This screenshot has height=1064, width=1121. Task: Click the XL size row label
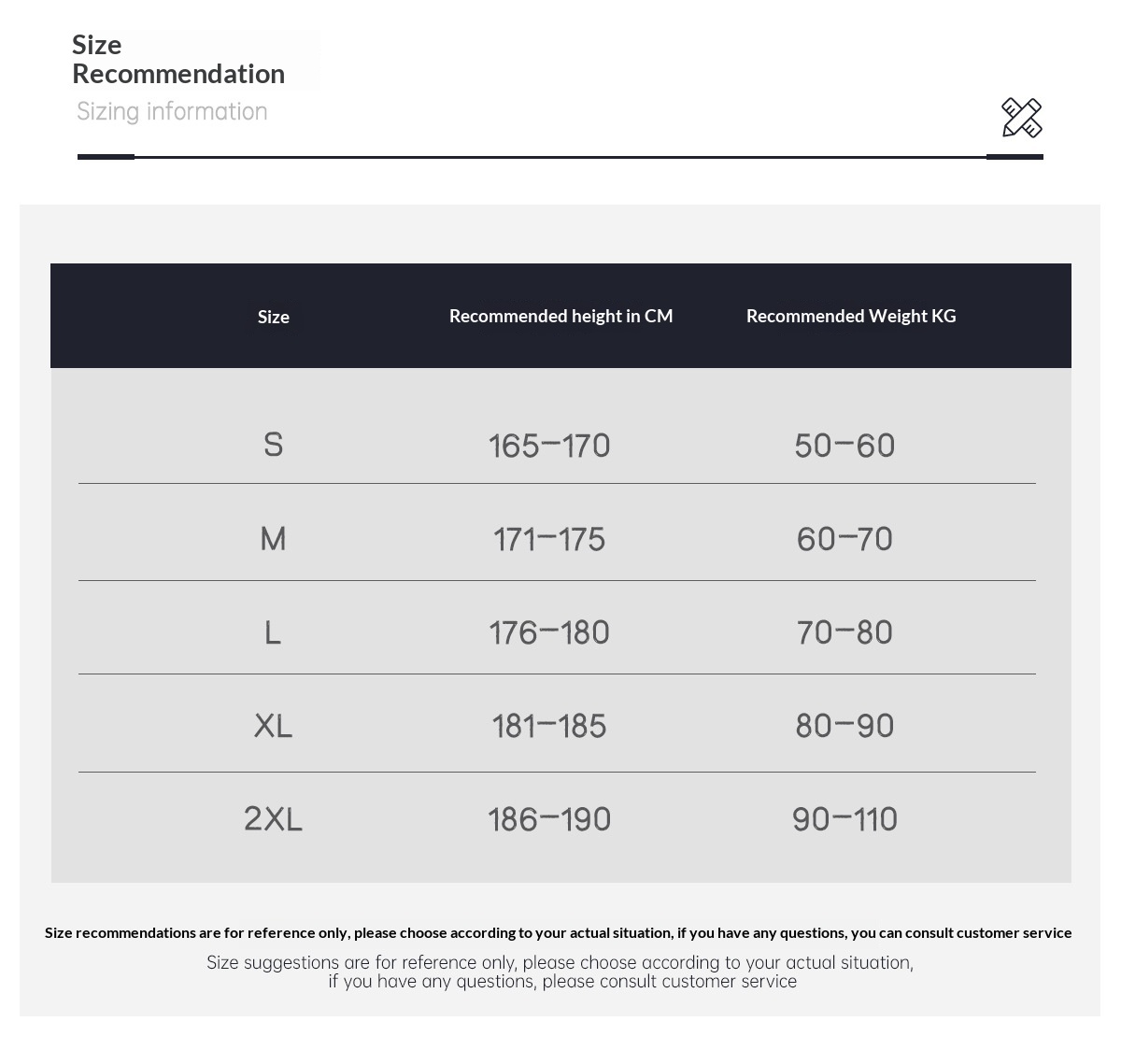[273, 726]
